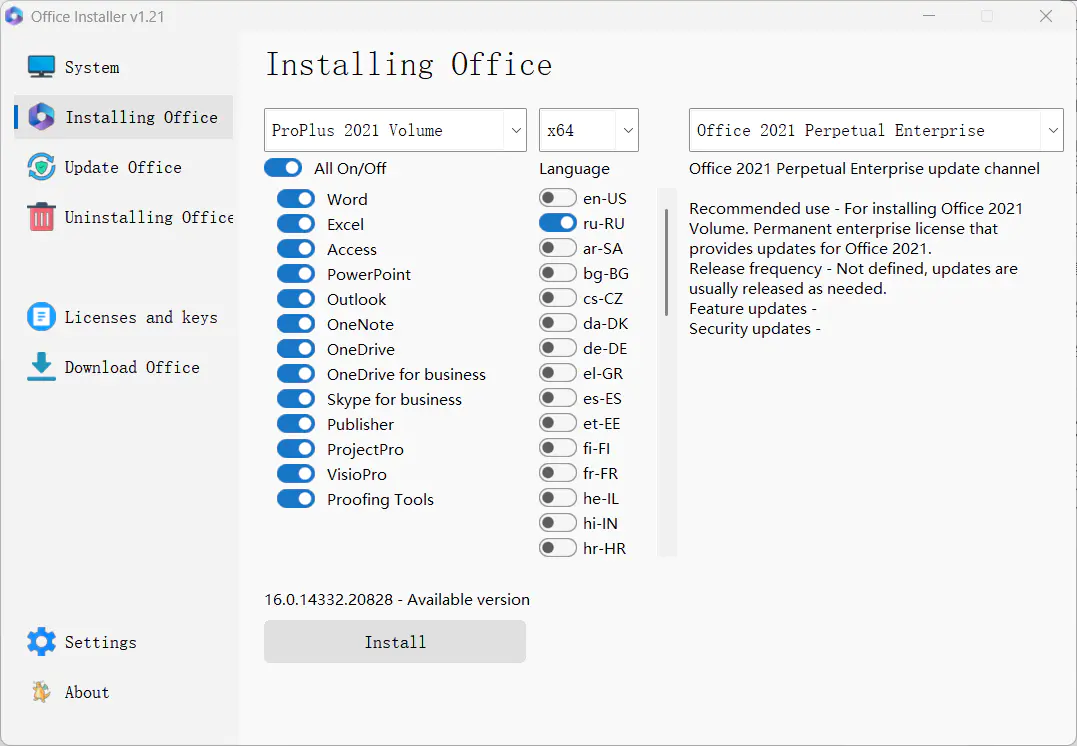Turn on bg-BG language

pos(558,273)
